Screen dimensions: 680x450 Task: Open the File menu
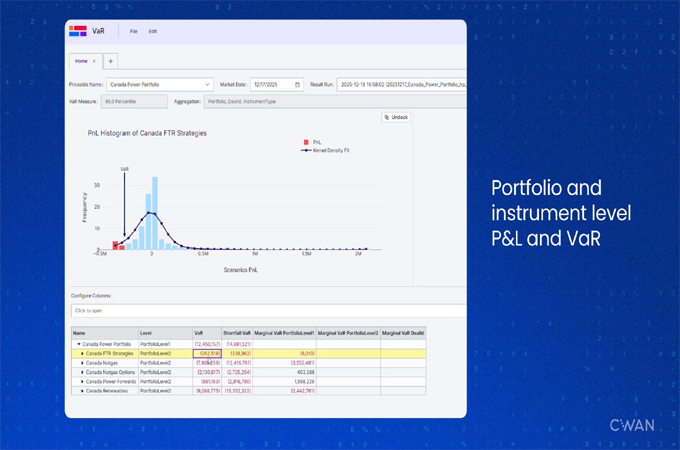pos(134,31)
